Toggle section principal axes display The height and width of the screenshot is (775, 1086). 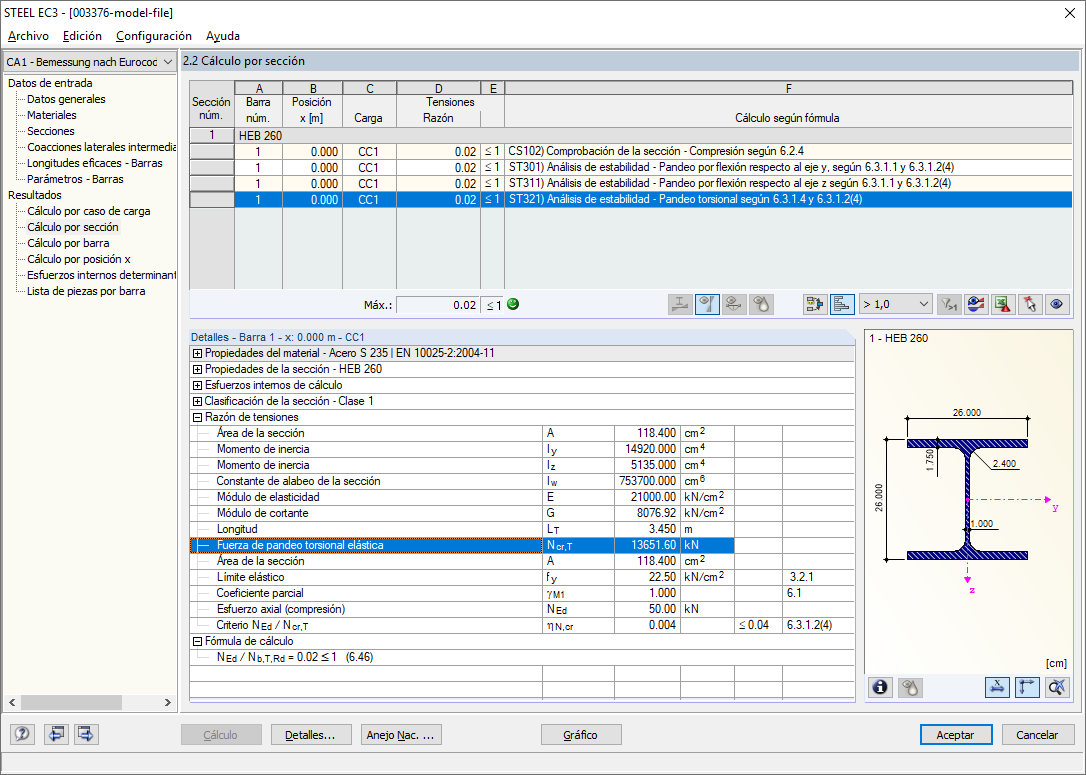click(1027, 687)
